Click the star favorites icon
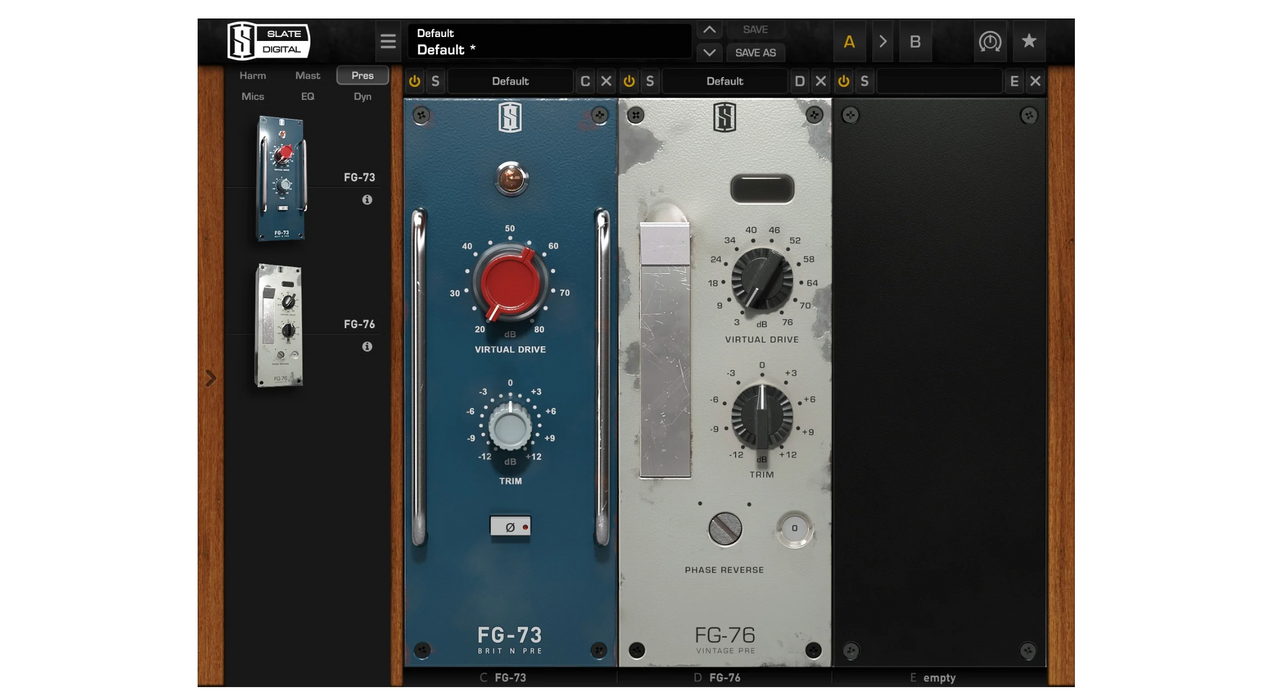Image resolution: width=1277 pixels, height=700 pixels. (1029, 42)
